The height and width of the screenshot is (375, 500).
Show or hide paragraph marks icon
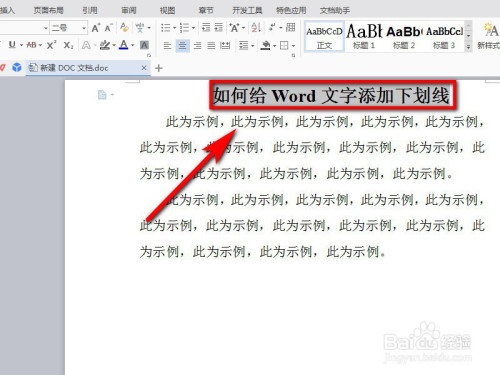(273, 27)
